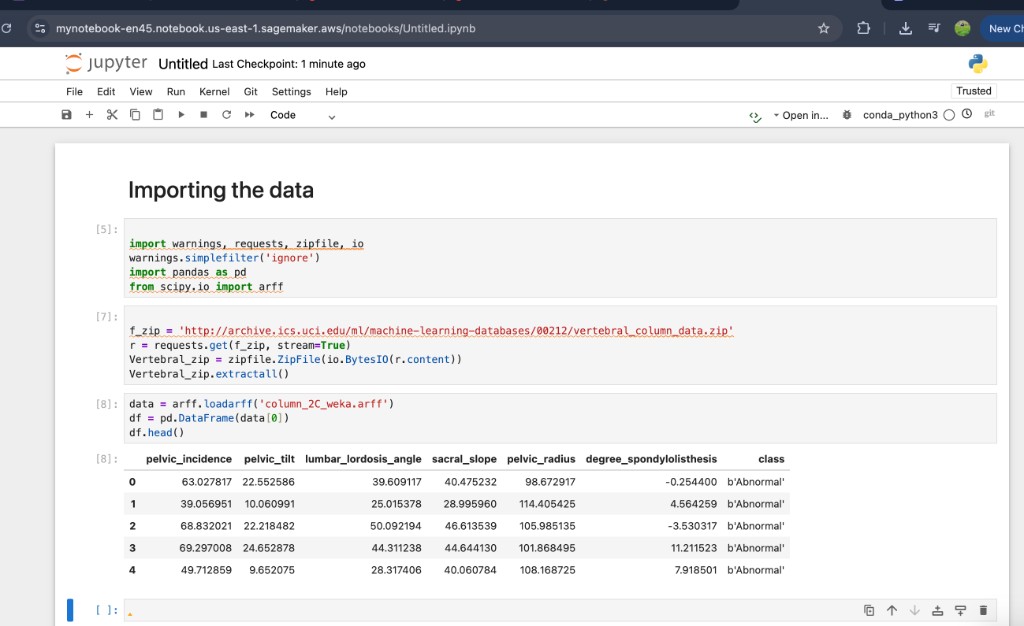Insert cell above active cell icon
The height and width of the screenshot is (626, 1024).
[937, 610]
